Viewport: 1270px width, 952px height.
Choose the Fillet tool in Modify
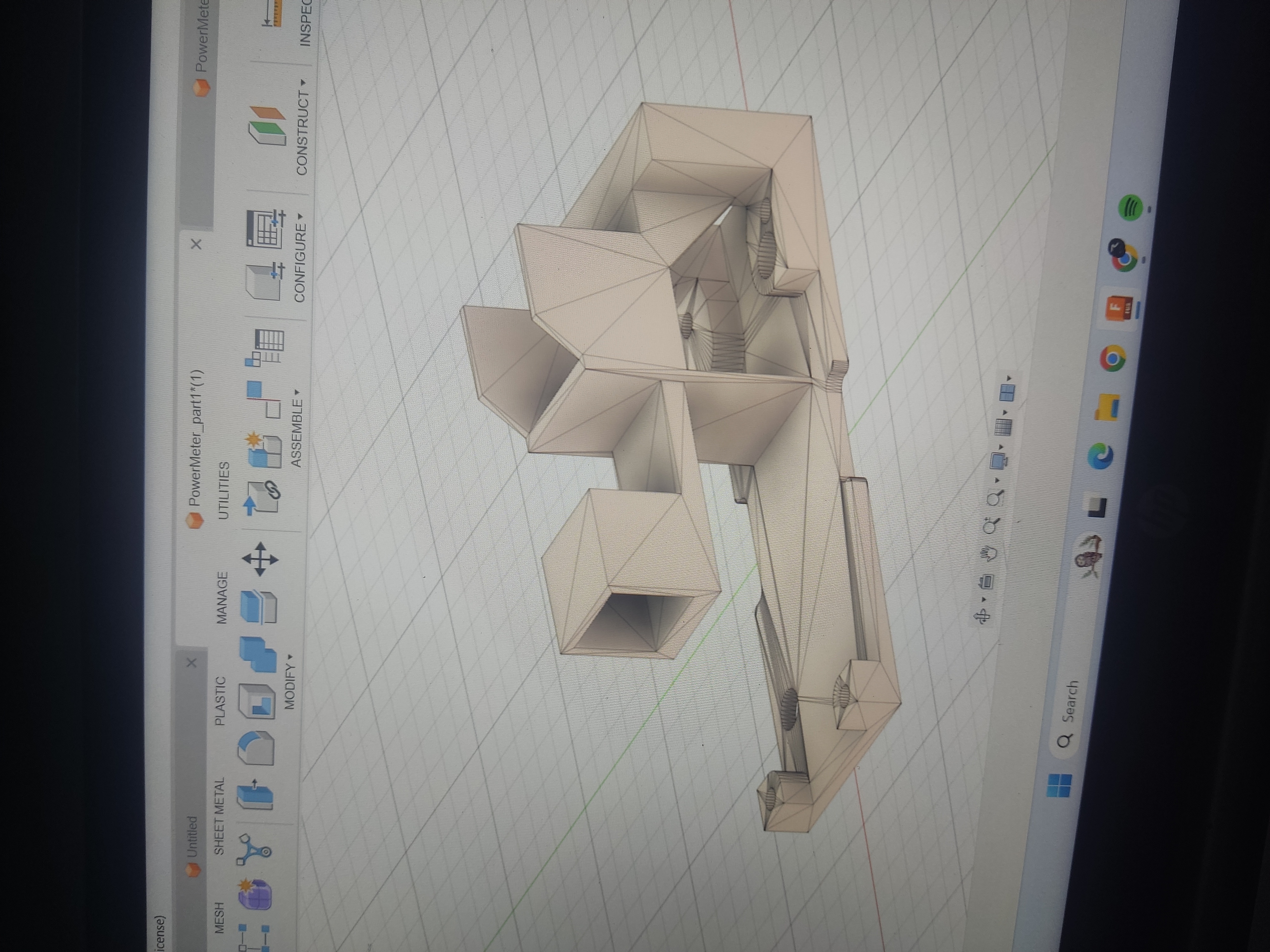point(256,748)
